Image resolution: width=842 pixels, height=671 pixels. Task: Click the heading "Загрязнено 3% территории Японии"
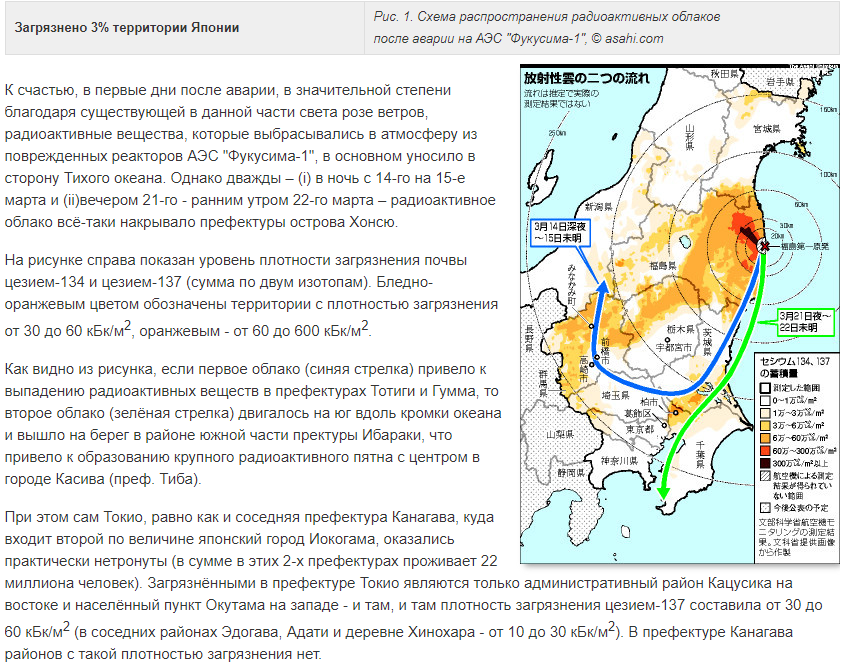pos(127,28)
